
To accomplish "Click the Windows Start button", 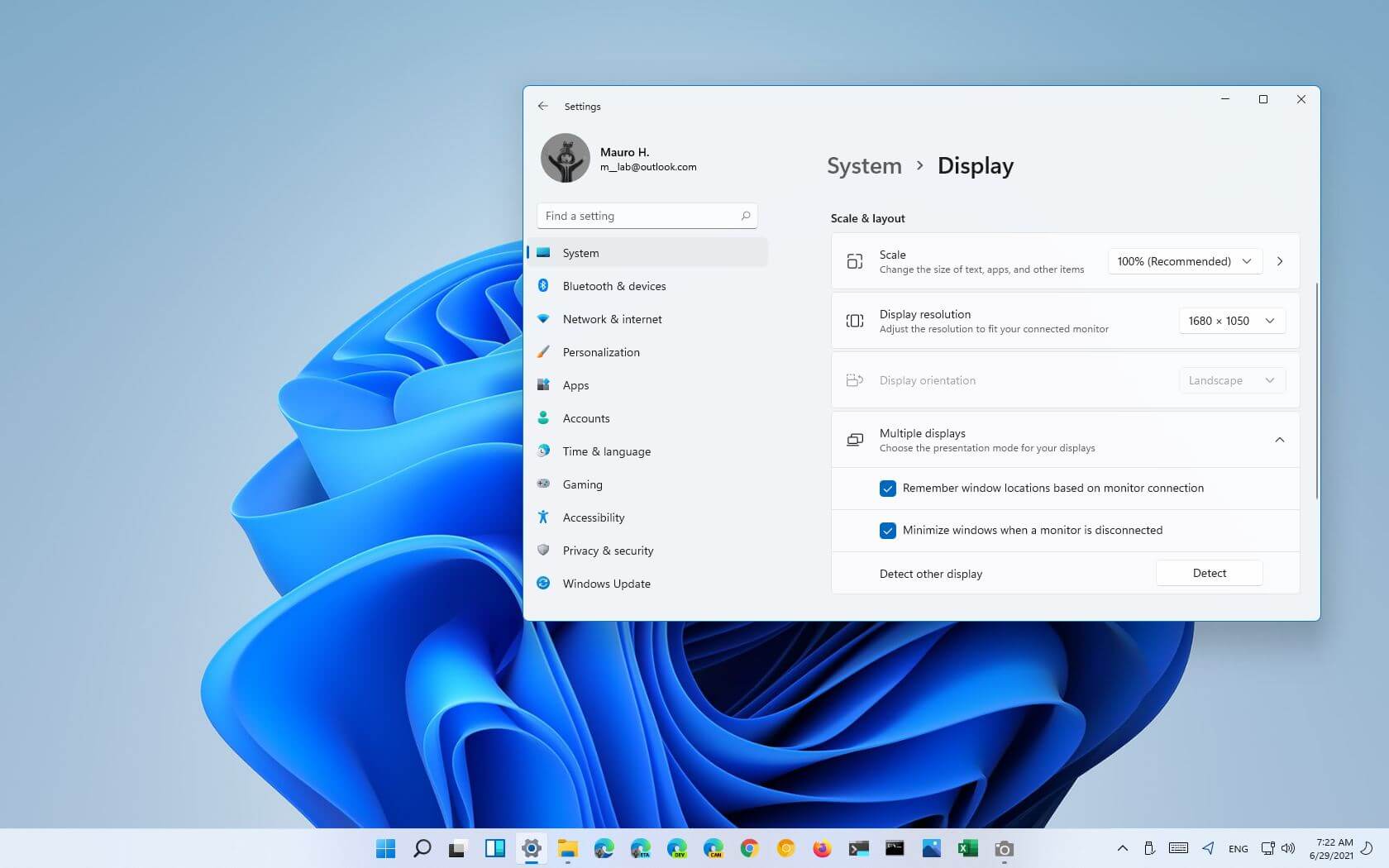I will point(385,848).
